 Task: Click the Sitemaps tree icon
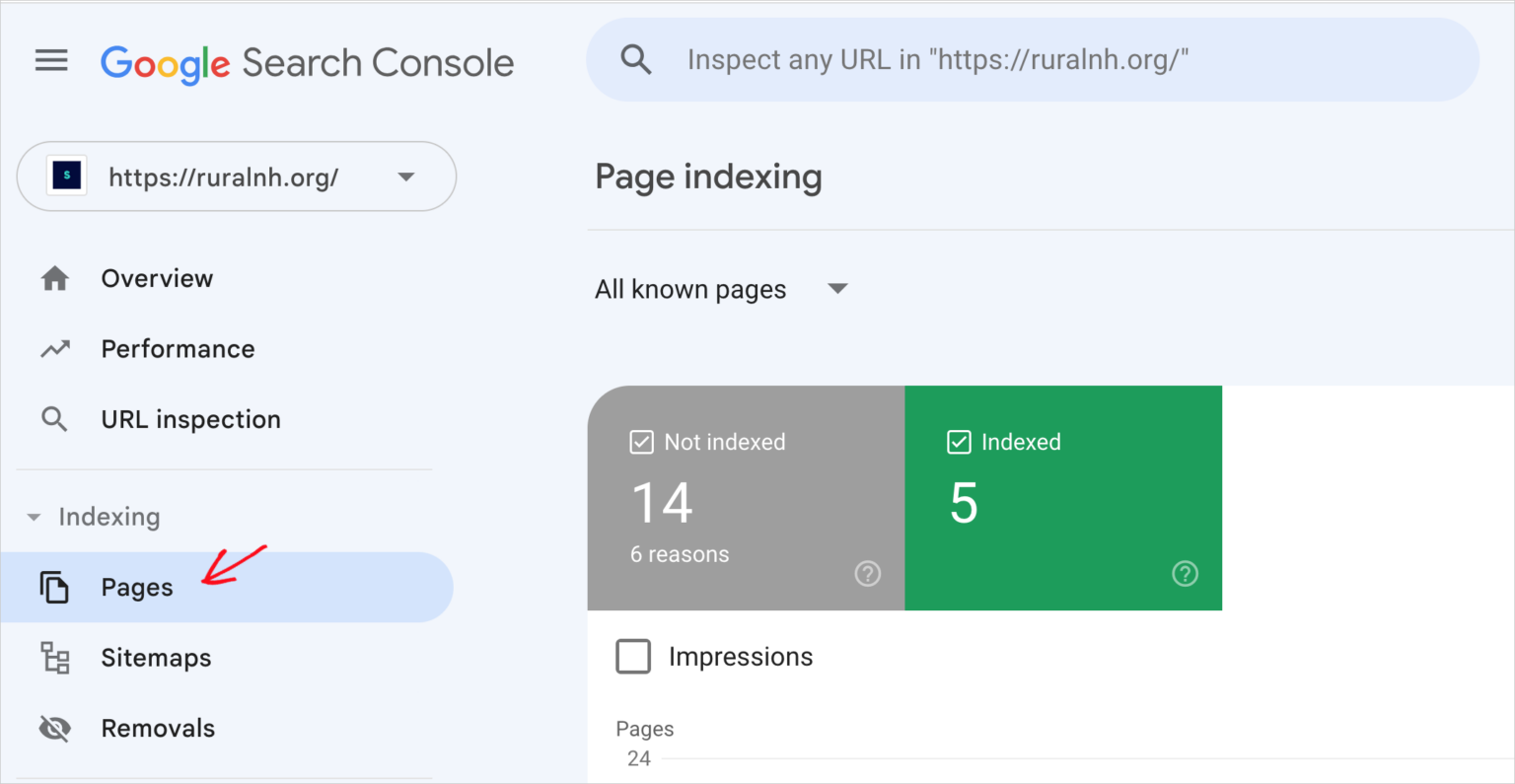tap(55, 658)
